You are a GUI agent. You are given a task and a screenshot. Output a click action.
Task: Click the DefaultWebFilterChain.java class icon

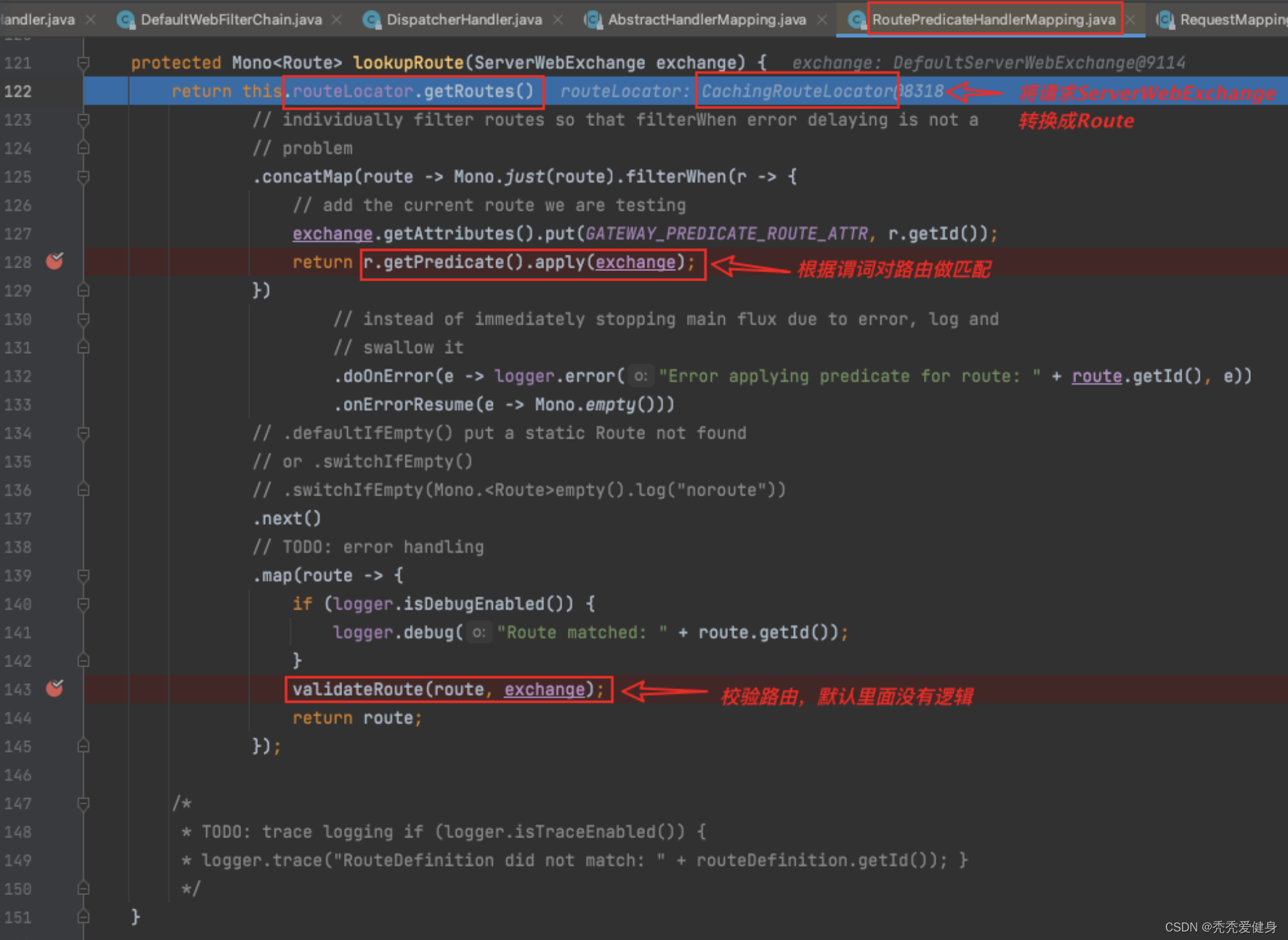click(x=125, y=20)
